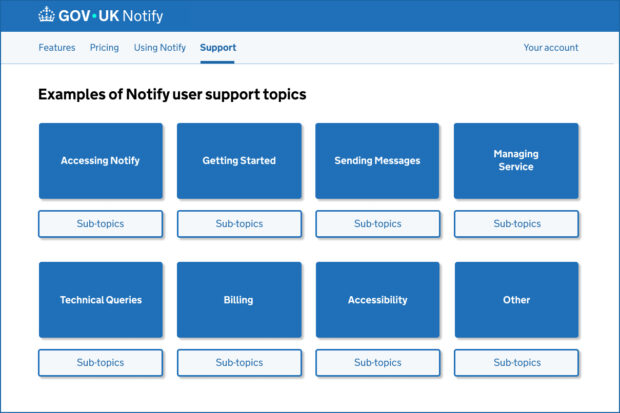This screenshot has height=413, width=620.
Task: Open the Accessibility topic tile
Action: tap(377, 299)
